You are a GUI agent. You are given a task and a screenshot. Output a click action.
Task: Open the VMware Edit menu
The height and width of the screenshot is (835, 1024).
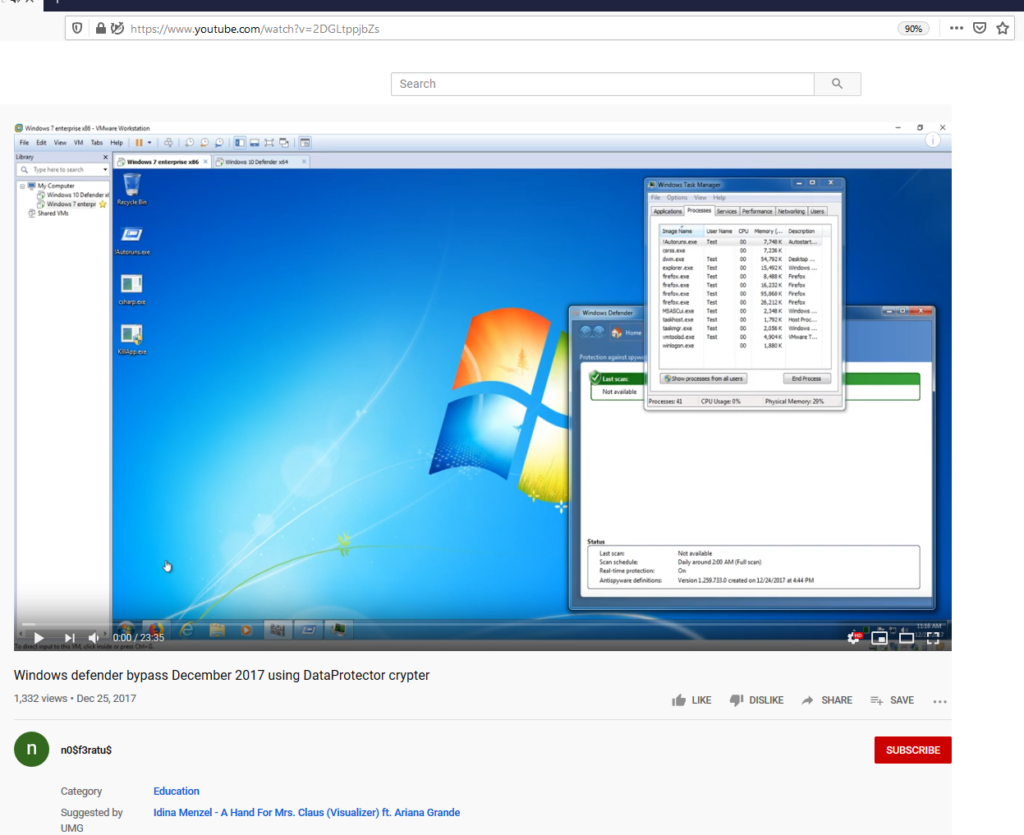point(41,142)
